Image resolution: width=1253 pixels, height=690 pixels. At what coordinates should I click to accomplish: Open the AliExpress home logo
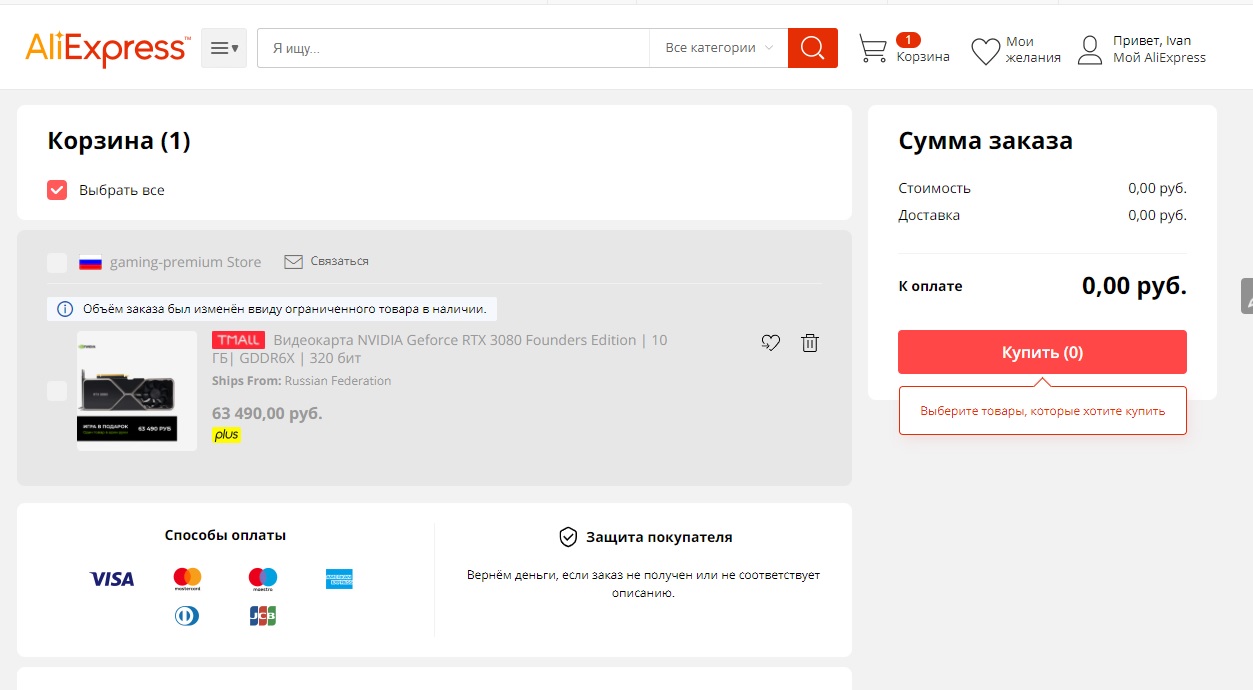107,48
